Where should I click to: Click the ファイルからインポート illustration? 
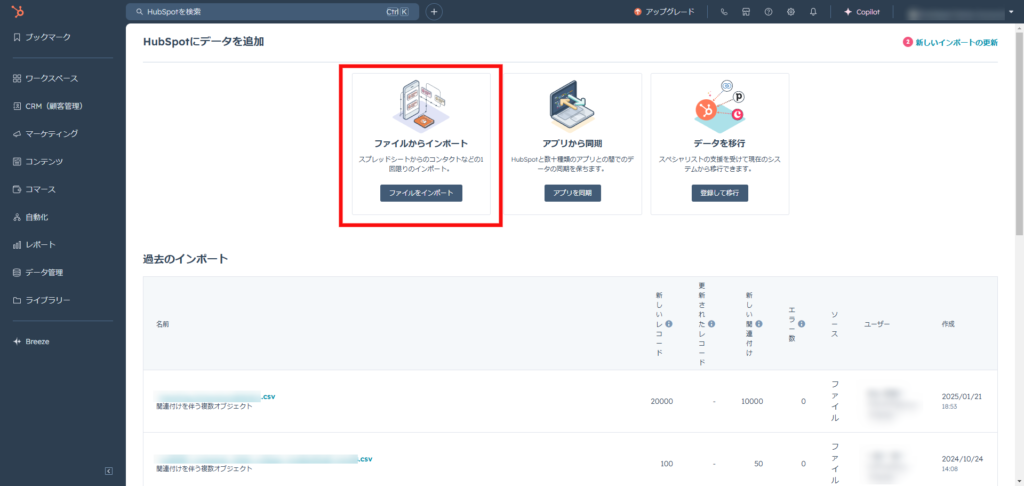(x=421, y=106)
